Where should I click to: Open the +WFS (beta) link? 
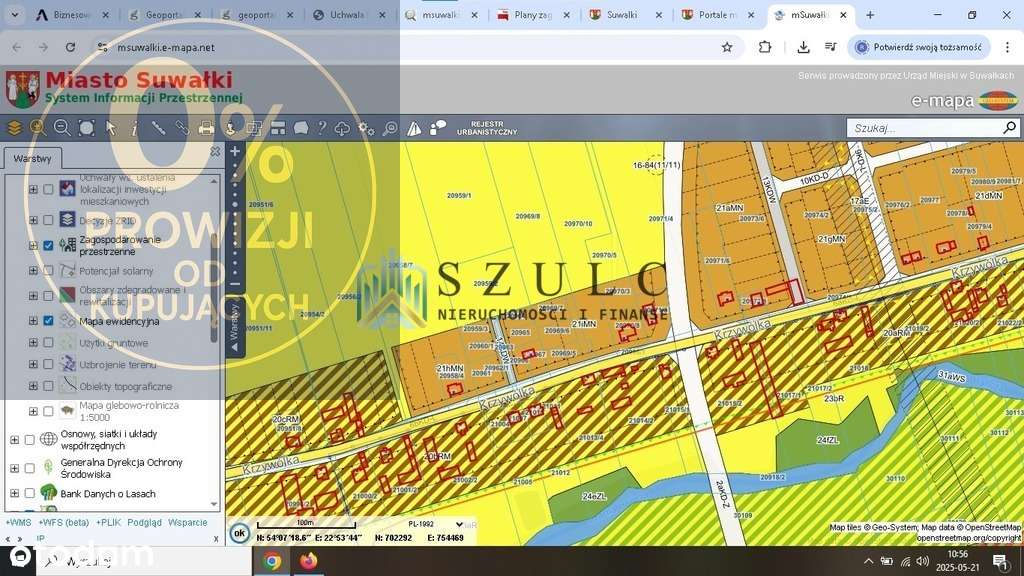[64, 522]
